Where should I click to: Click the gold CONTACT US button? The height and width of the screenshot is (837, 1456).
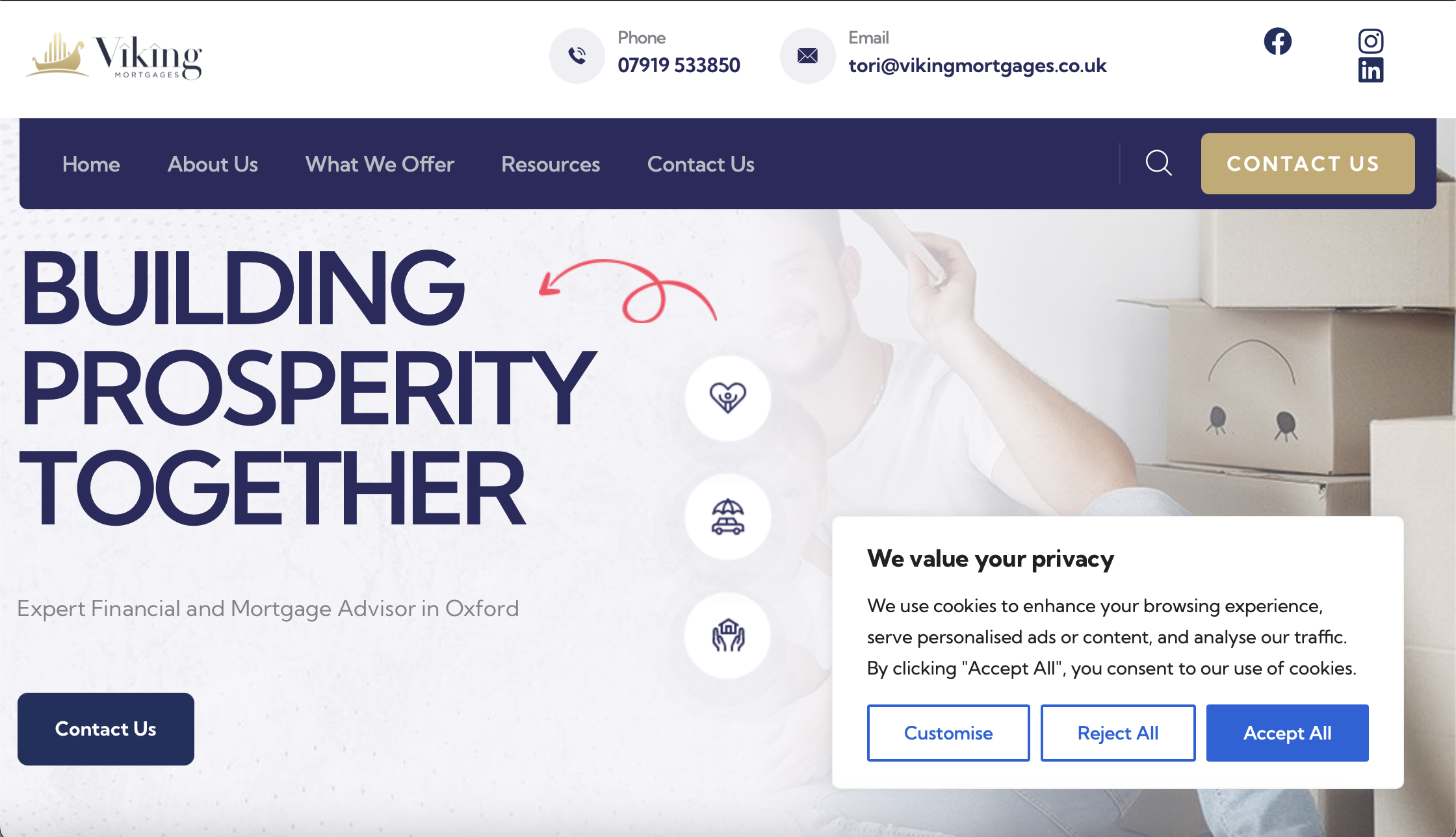click(1308, 164)
